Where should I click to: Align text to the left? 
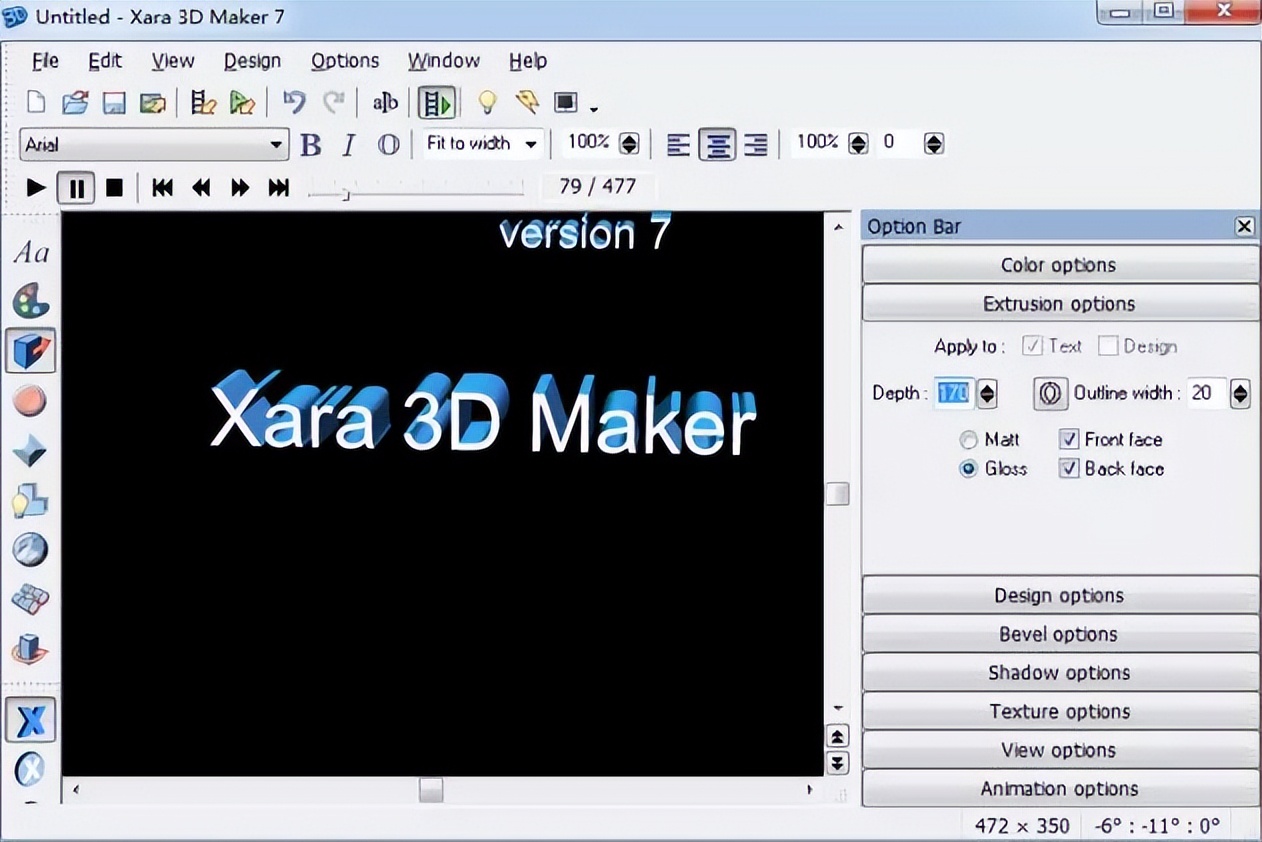point(678,145)
